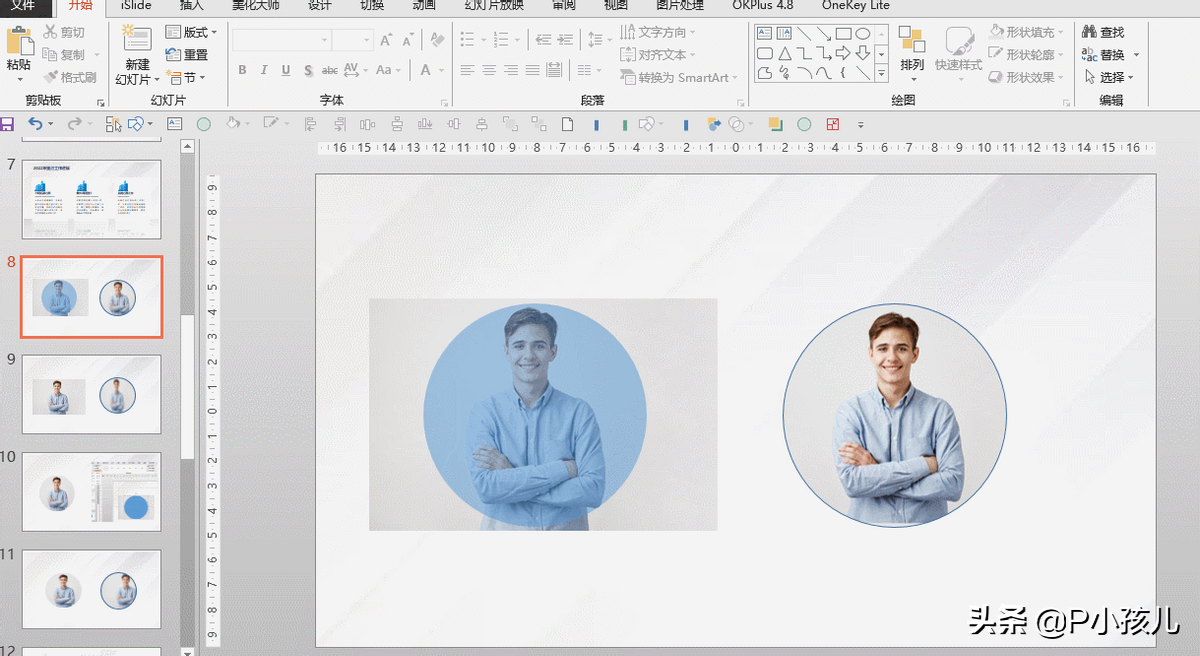Switch to the Design (设计) tab
The height and width of the screenshot is (656, 1200).
coord(320,5)
